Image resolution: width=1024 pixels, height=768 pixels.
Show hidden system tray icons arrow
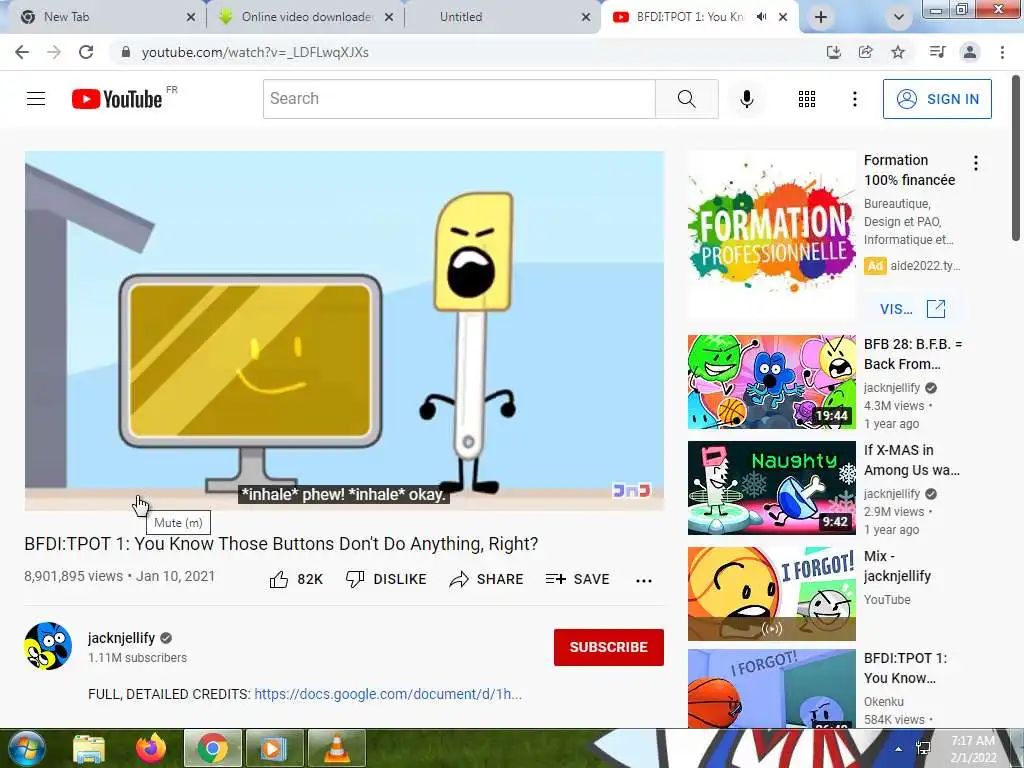pyautogui.click(x=899, y=749)
